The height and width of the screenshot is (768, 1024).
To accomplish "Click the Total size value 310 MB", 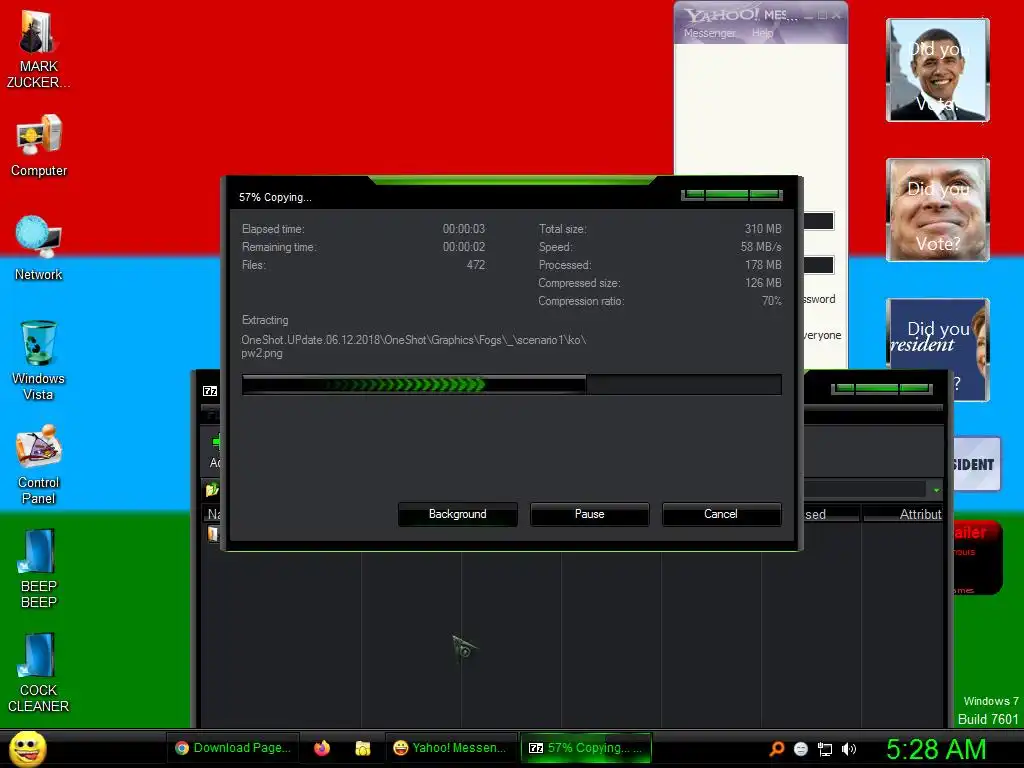I will pos(763,229).
